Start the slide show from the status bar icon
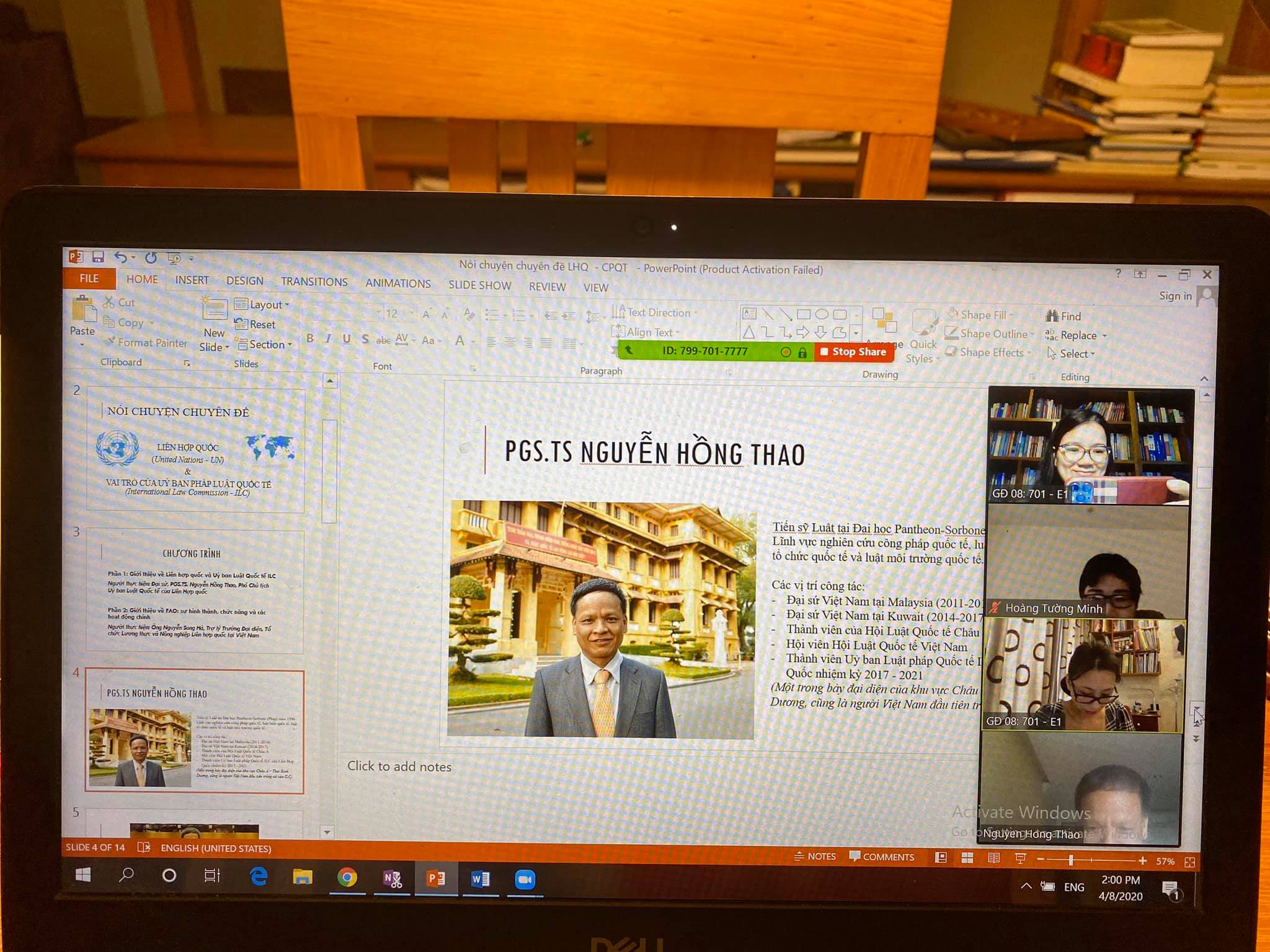Screen dimensions: 1270x952 click(1020, 859)
